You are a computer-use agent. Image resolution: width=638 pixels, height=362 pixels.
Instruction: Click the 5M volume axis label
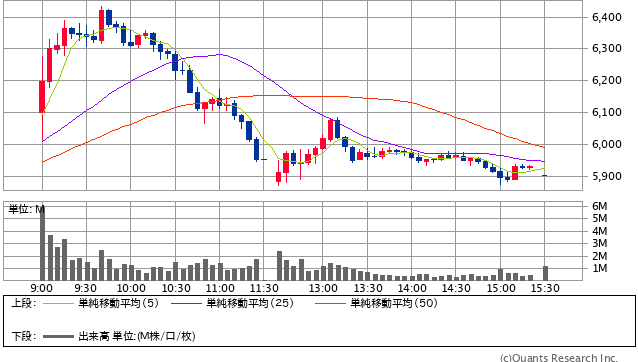(x=600, y=218)
